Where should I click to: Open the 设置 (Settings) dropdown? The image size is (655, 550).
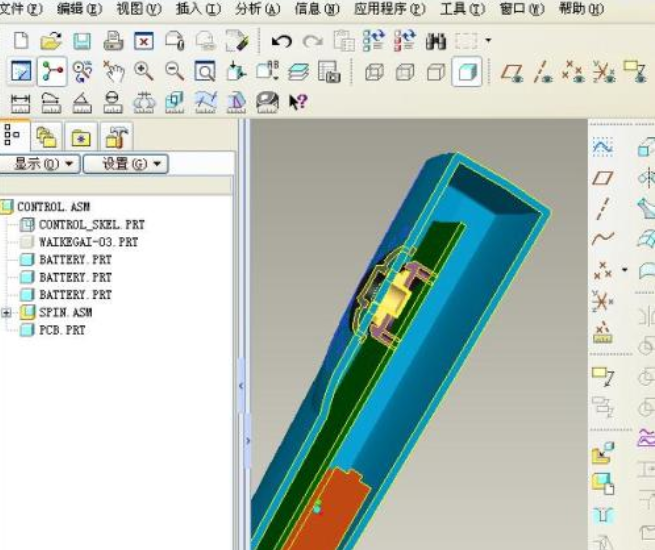click(126, 164)
